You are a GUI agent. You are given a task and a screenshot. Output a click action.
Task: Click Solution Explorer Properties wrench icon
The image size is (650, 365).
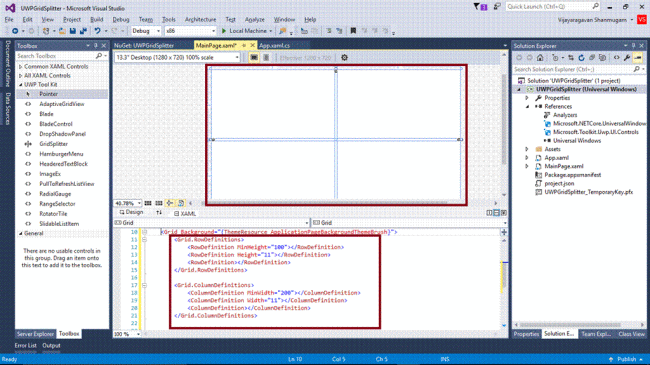click(627, 58)
